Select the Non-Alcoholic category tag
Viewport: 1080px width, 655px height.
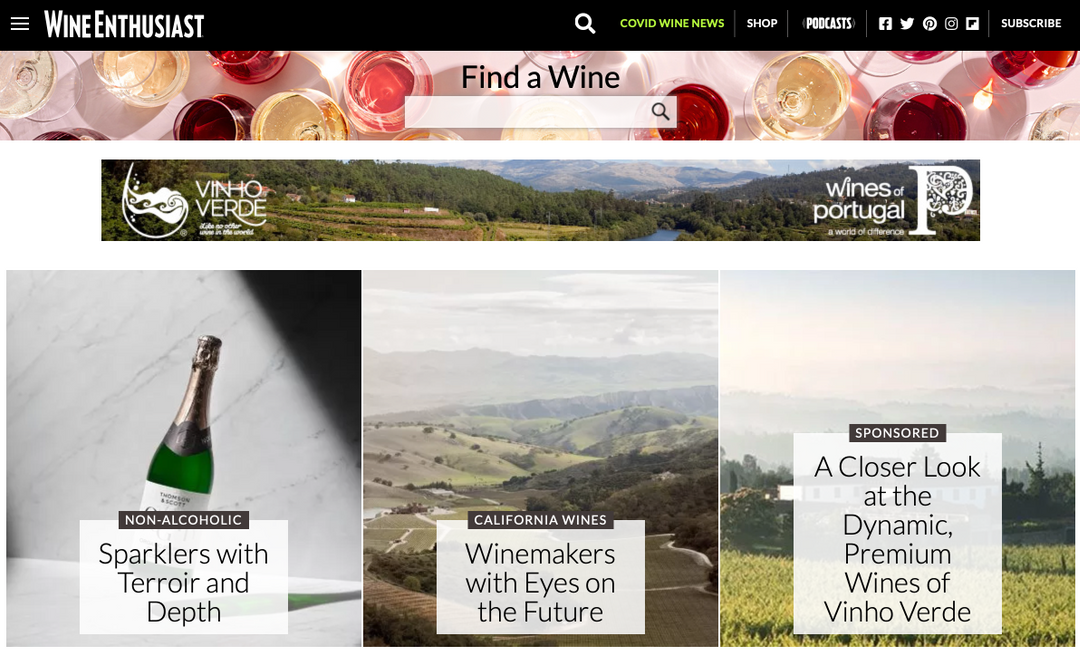pos(183,520)
